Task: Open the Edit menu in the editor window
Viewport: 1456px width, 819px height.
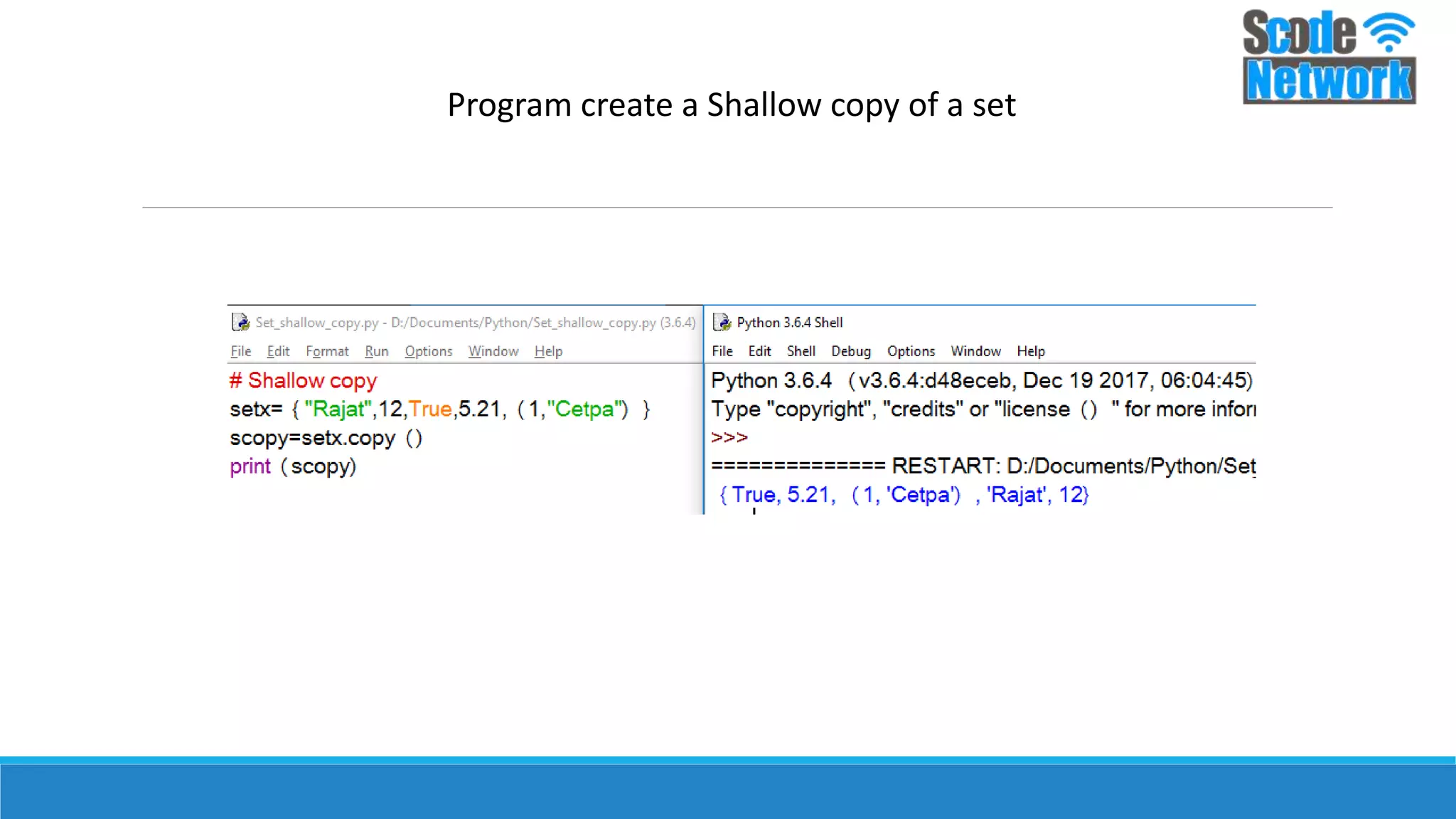Action: point(278,351)
